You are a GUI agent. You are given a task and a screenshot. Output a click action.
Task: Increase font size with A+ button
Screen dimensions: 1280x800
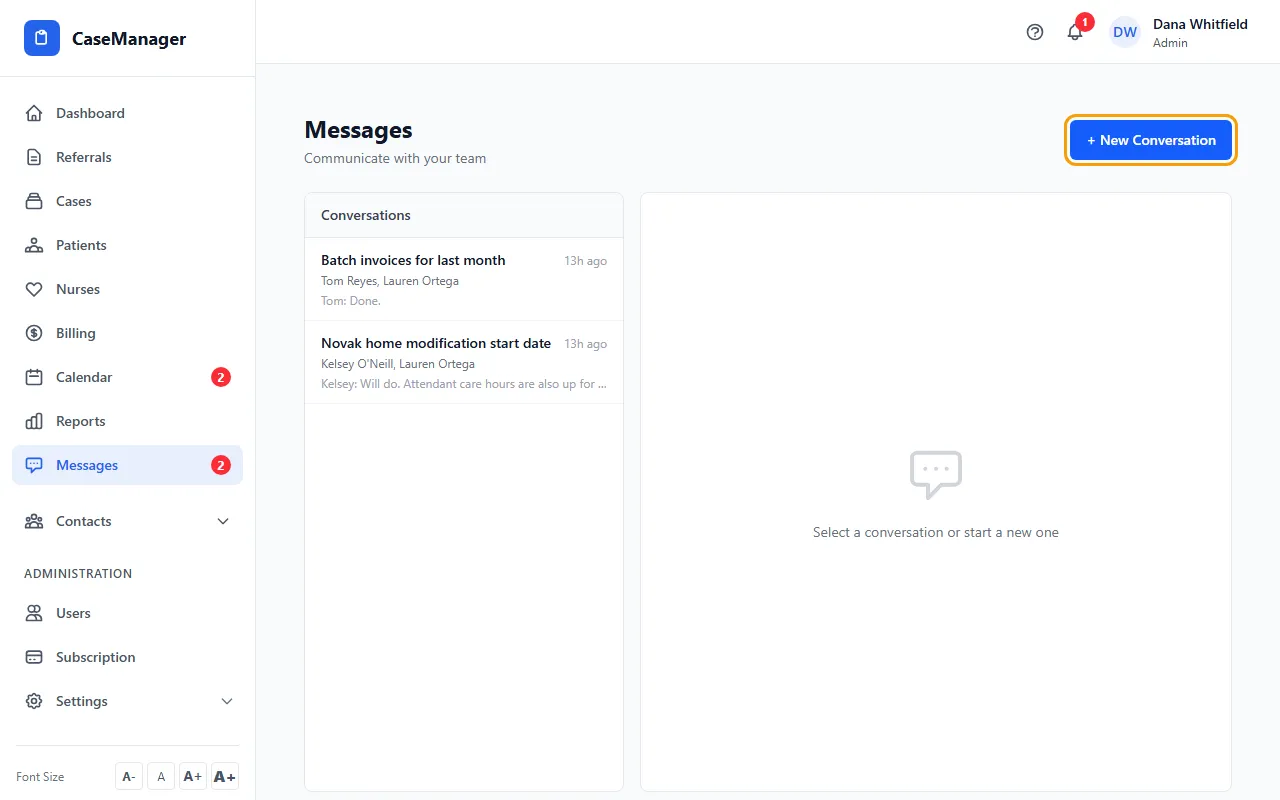coord(193,777)
